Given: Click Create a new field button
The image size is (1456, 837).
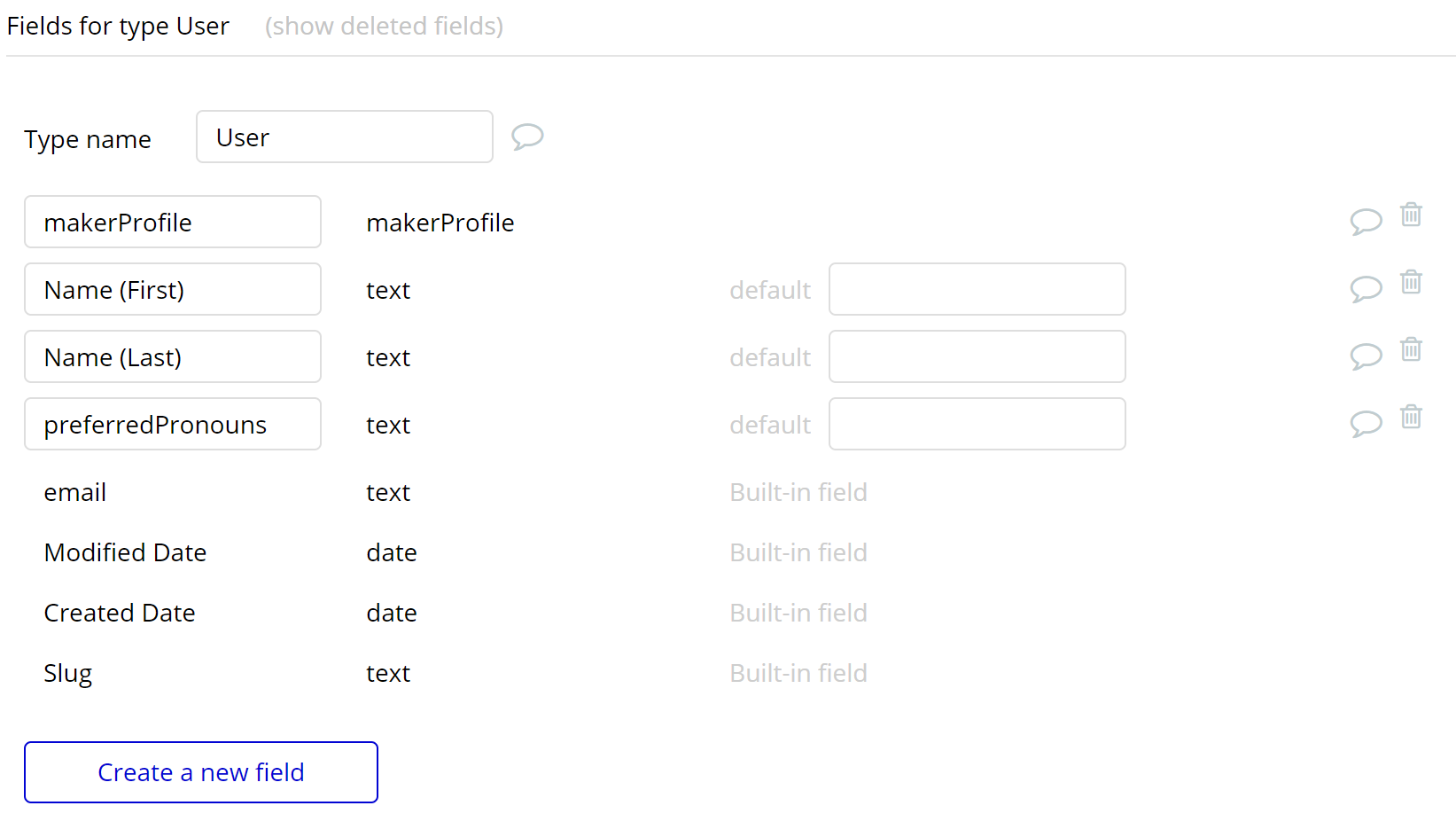Looking at the screenshot, I should point(201,772).
